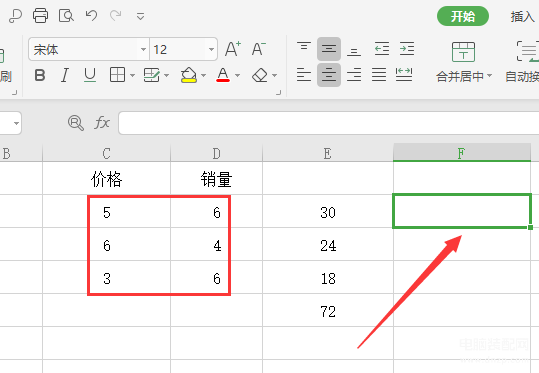Expand the borders dropdown arrow
This screenshot has height=373, width=539.
[132, 75]
